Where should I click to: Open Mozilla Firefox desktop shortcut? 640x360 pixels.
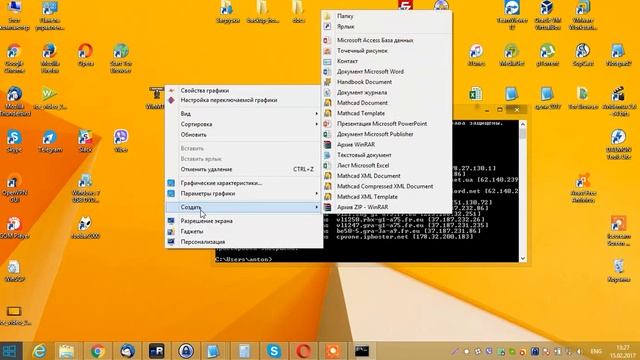pos(50,58)
